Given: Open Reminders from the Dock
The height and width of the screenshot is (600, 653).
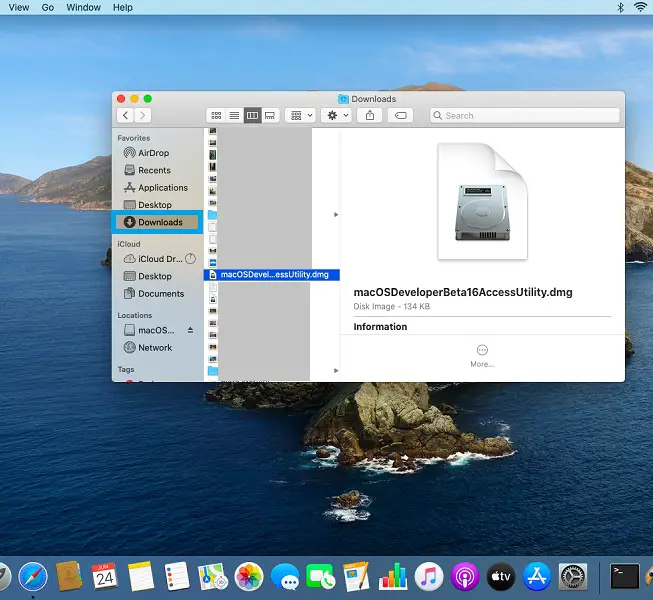Looking at the screenshot, I should pyautogui.click(x=177, y=577).
